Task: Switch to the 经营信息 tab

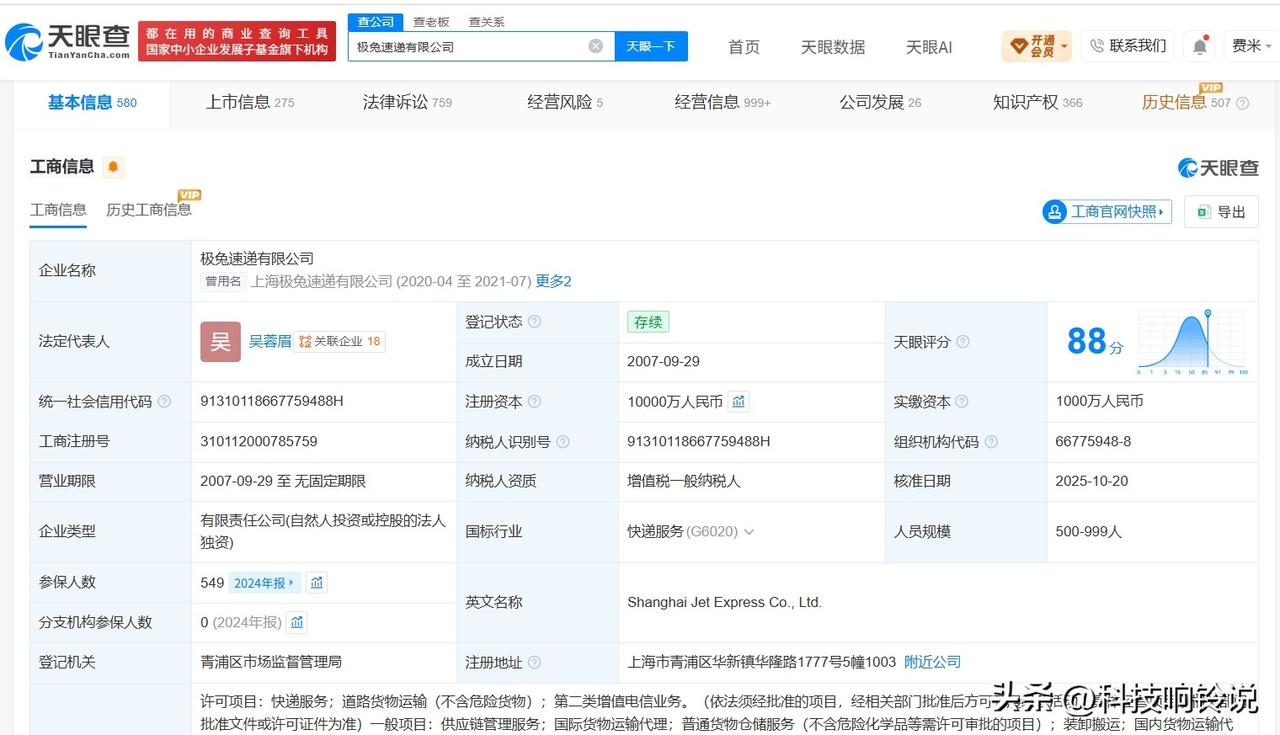Action: coord(722,102)
